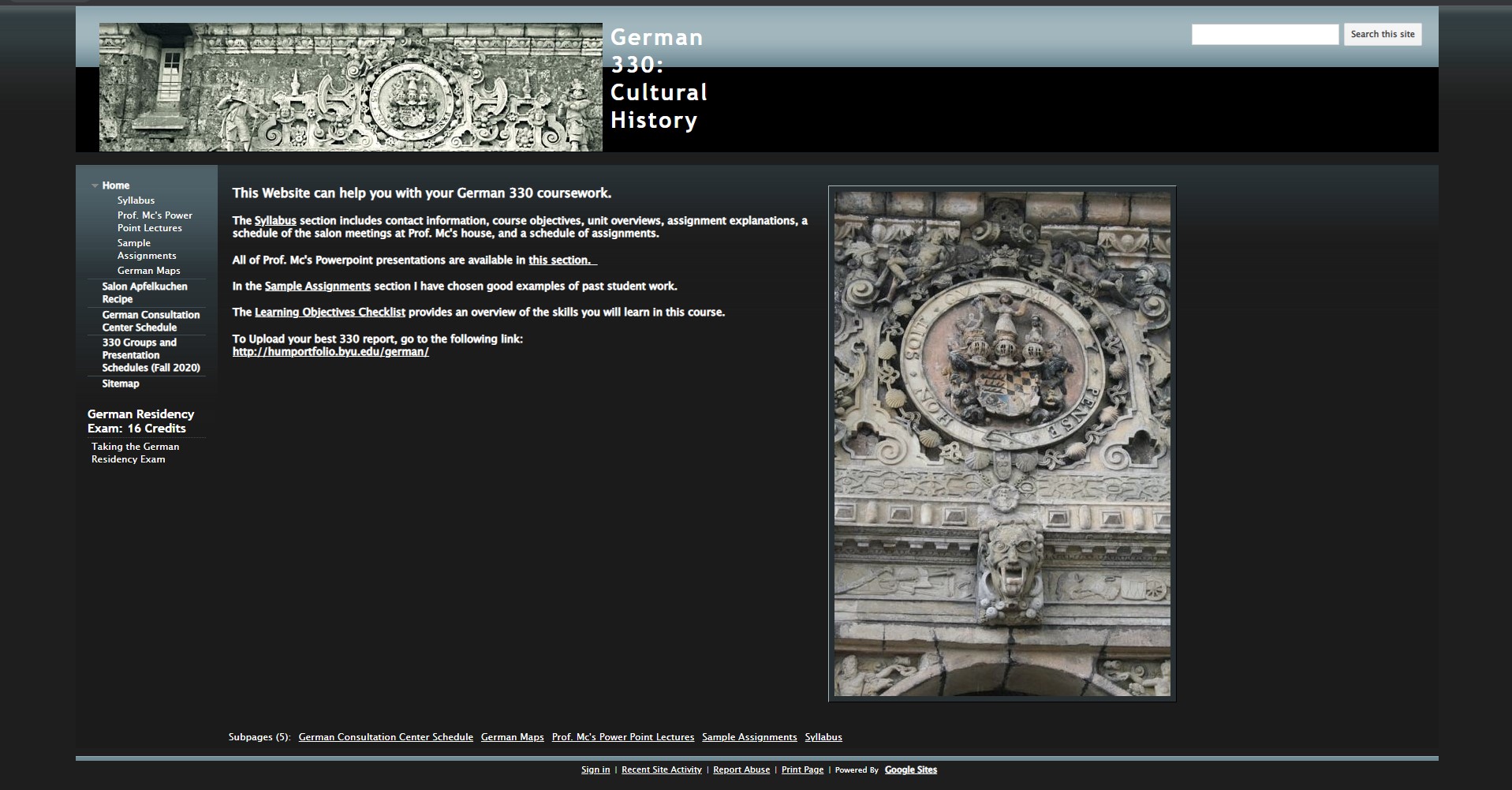Screen dimensions: 1512x790
Task: Open German Maps in sidebar navigation
Action: coord(148,271)
